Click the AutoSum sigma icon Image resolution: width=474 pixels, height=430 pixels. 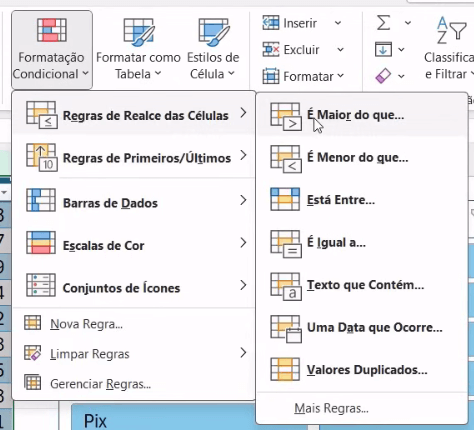pyautogui.click(x=383, y=23)
